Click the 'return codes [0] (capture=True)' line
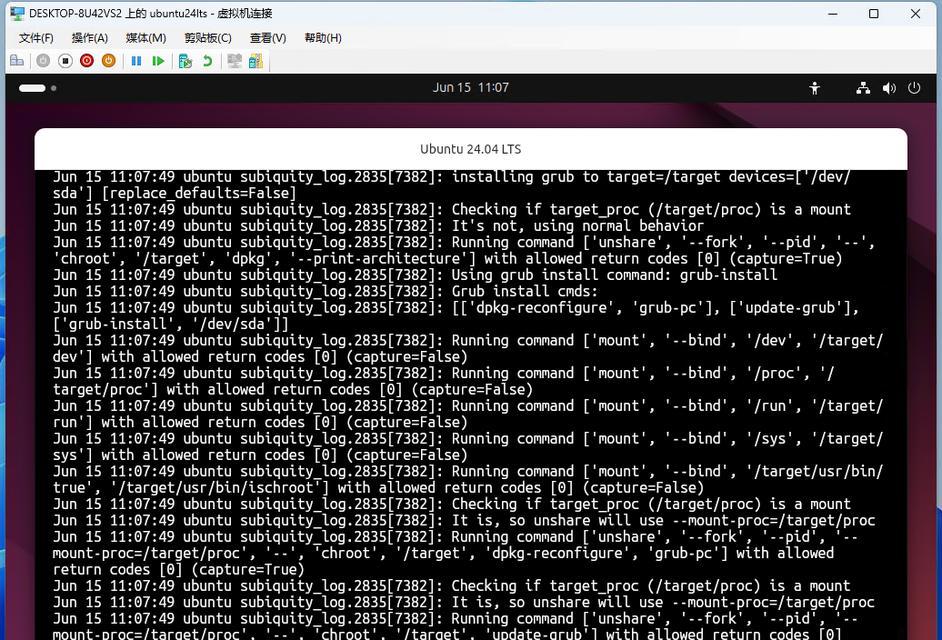Viewport: 942px width, 640px height. [x=178, y=570]
